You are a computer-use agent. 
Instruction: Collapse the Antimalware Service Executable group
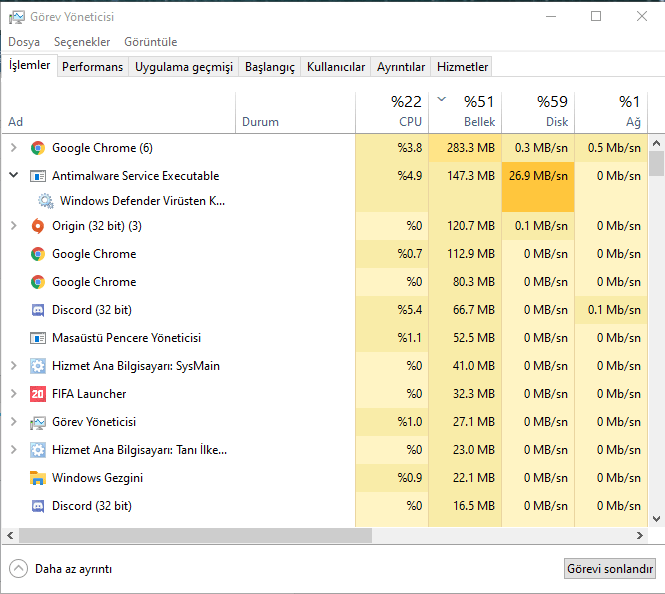13,176
